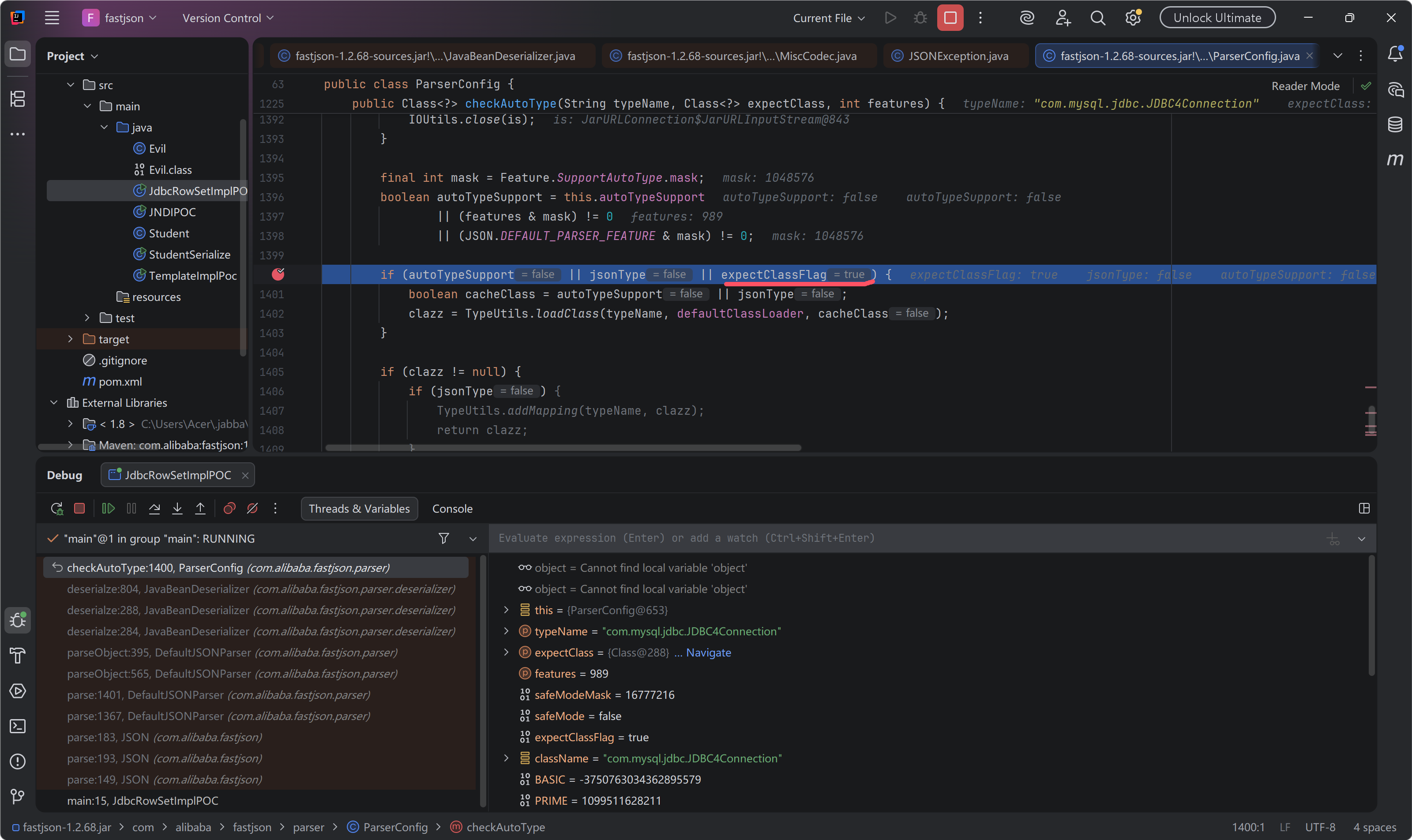Open Code With Me user icon
Image resolution: width=1412 pixels, height=840 pixels.
[x=1063, y=18]
